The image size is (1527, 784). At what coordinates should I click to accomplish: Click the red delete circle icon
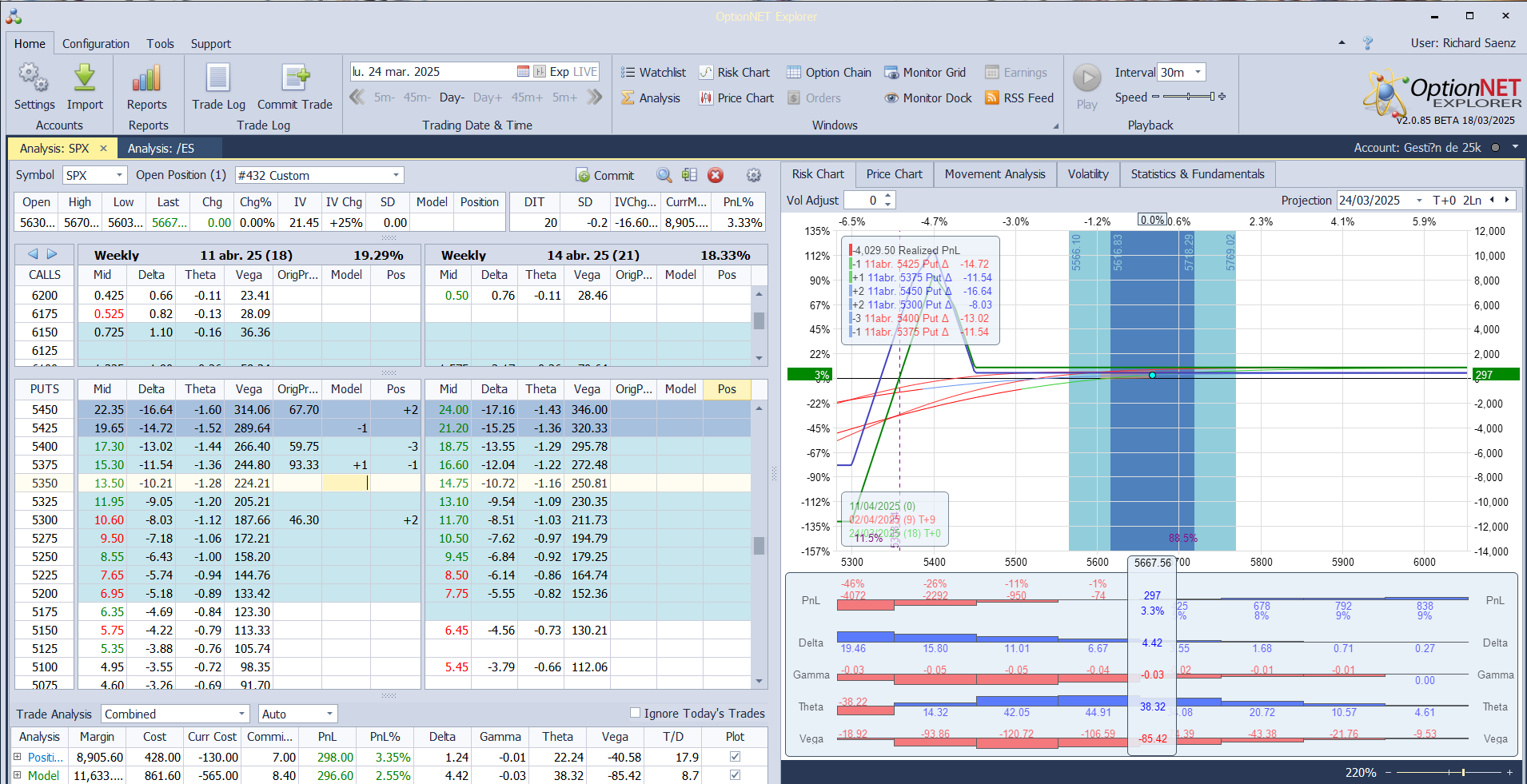(716, 175)
